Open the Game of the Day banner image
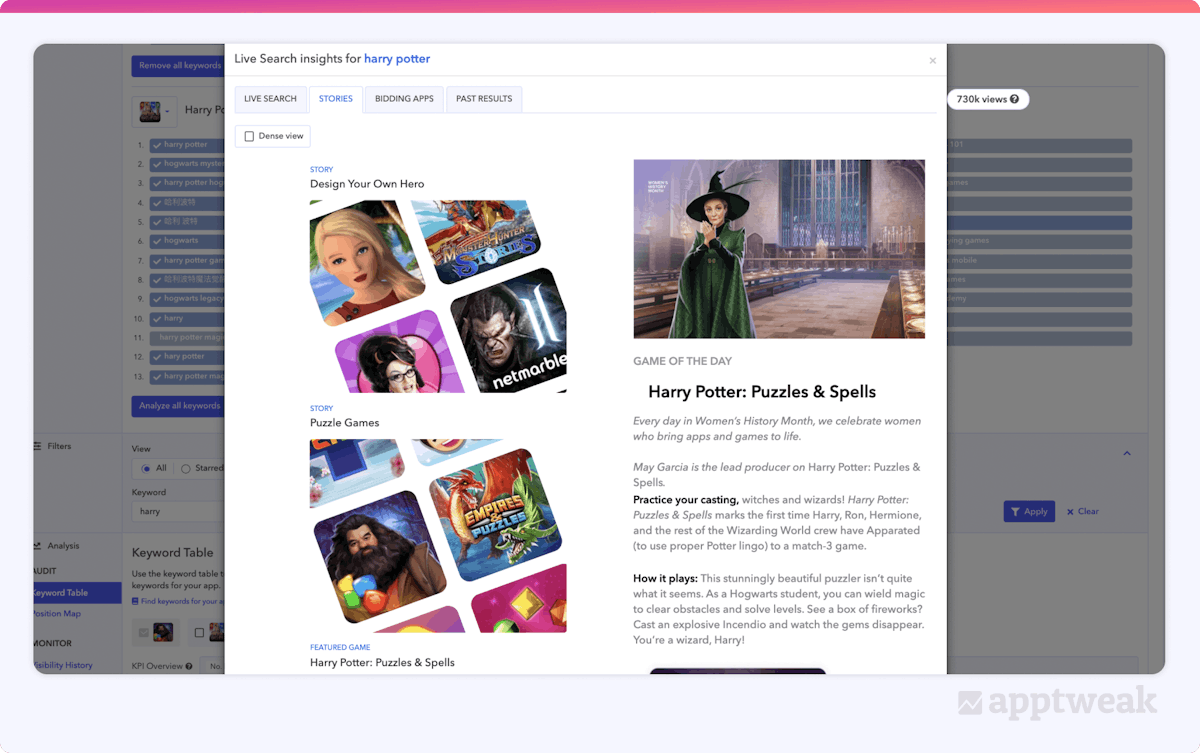This screenshot has width=1200, height=753. coord(779,249)
